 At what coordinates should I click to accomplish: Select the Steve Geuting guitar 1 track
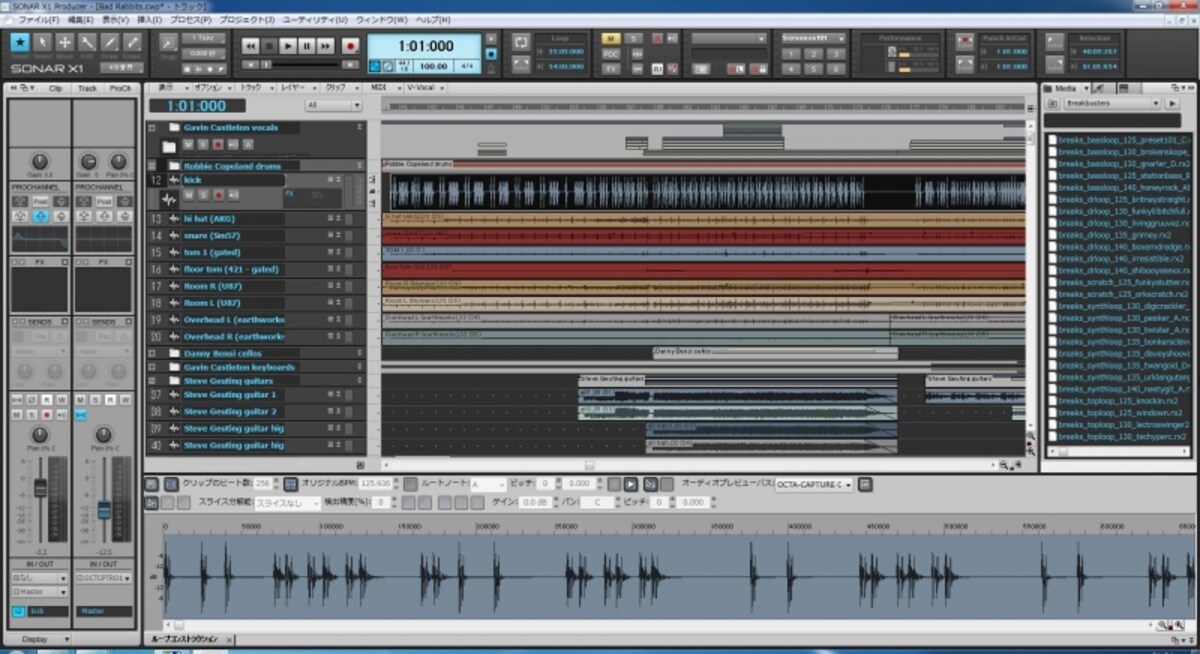pos(230,395)
